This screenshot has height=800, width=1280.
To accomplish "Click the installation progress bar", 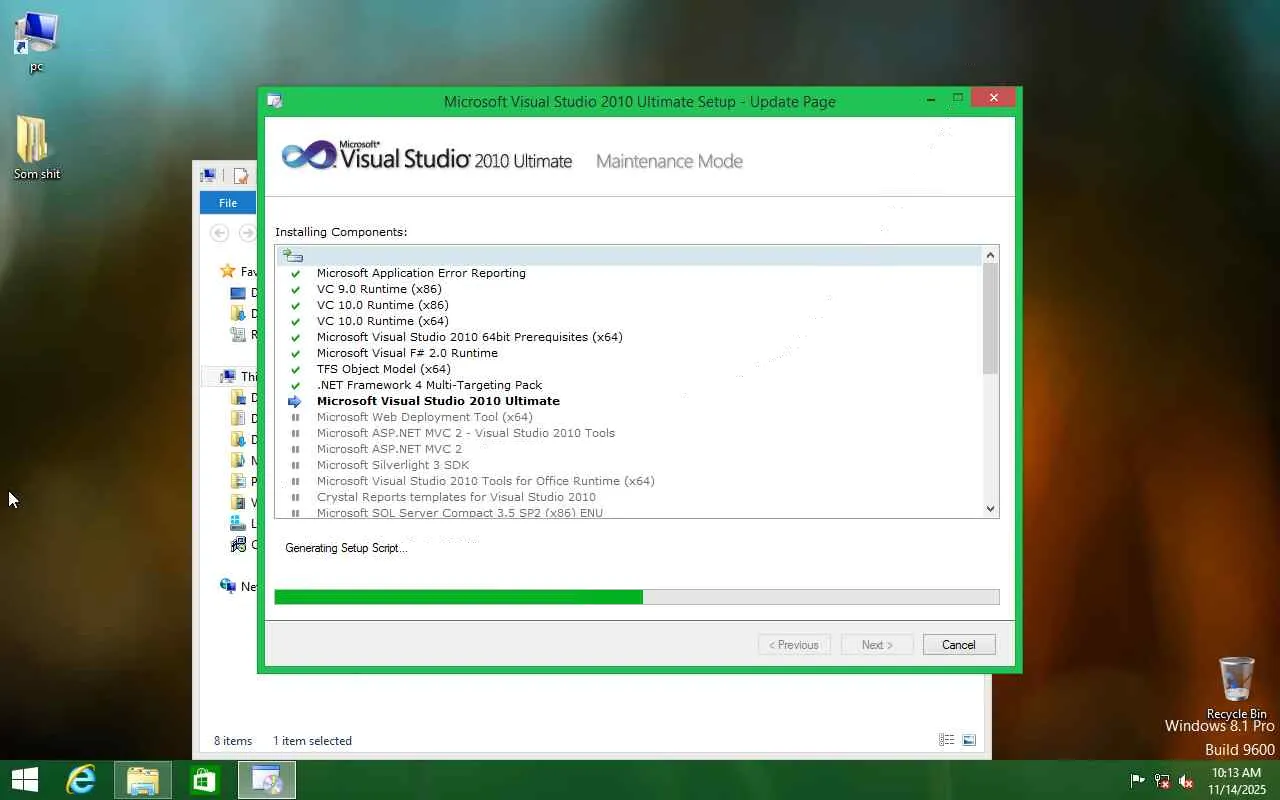I will click(637, 597).
